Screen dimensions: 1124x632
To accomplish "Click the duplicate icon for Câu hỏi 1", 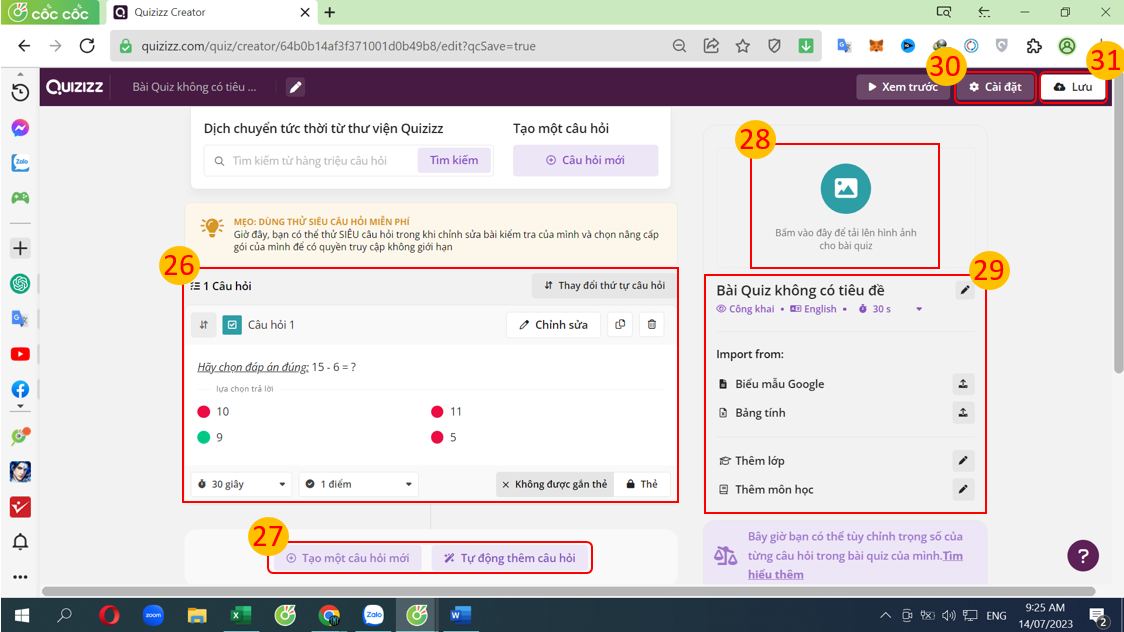I will point(620,325).
